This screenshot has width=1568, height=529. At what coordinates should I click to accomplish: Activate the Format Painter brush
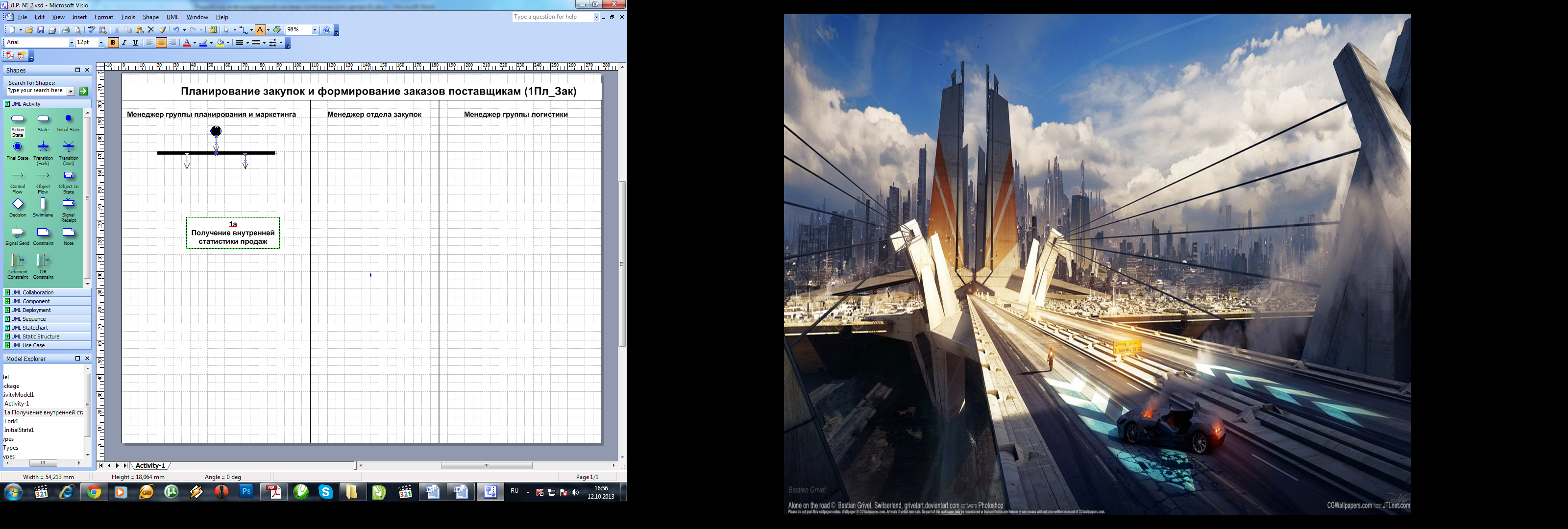[x=163, y=30]
